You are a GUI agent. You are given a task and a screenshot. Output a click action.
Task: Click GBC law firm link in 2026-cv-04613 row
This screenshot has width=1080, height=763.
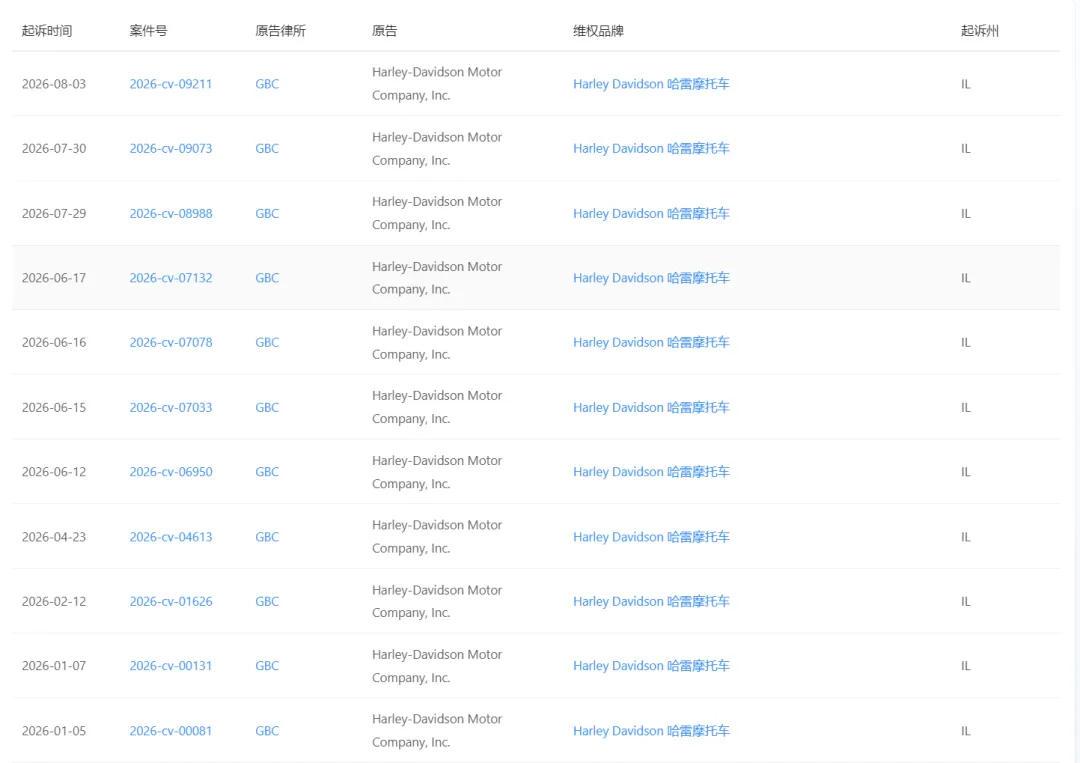click(x=267, y=537)
